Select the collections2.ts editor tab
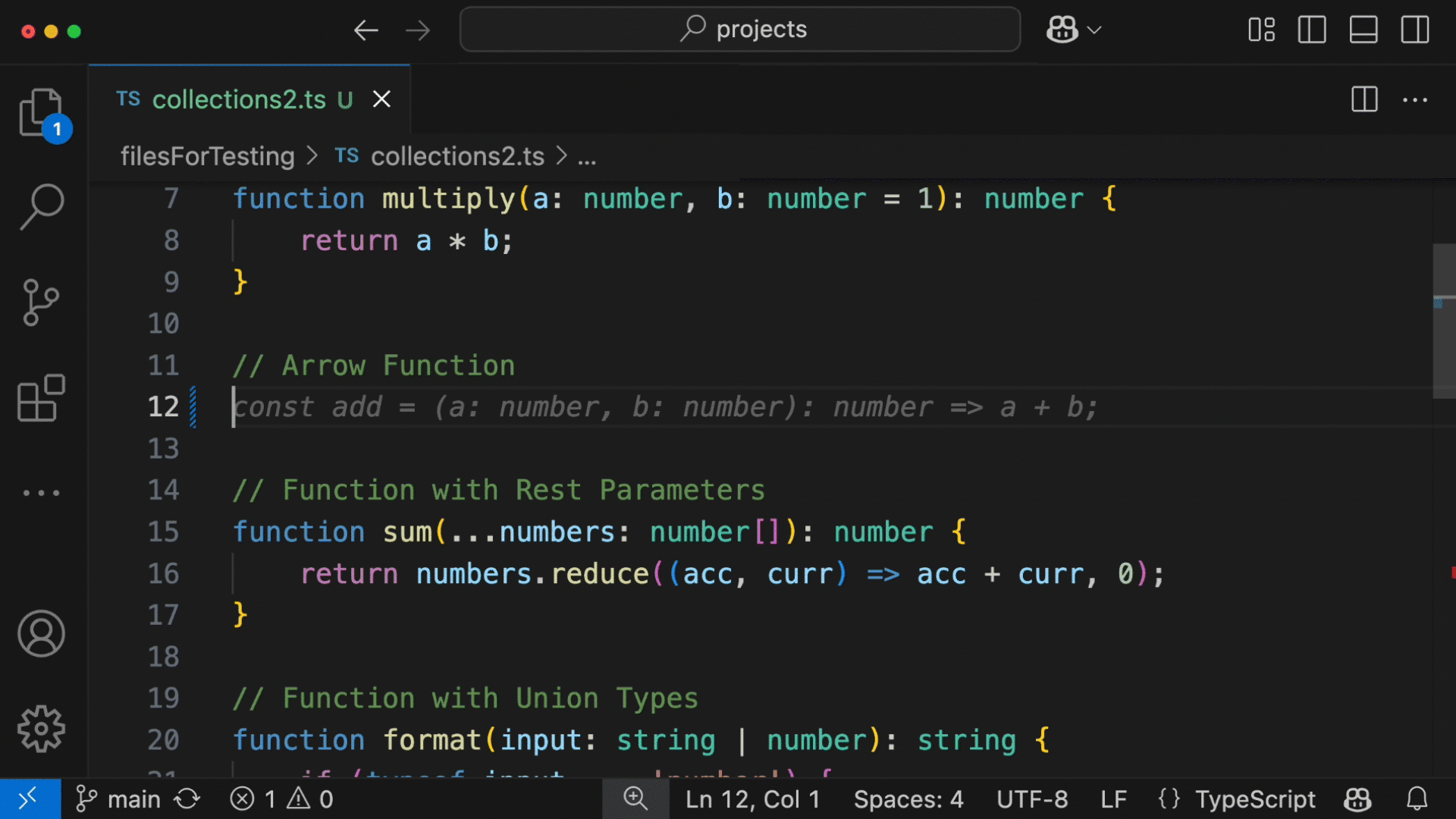 point(238,99)
